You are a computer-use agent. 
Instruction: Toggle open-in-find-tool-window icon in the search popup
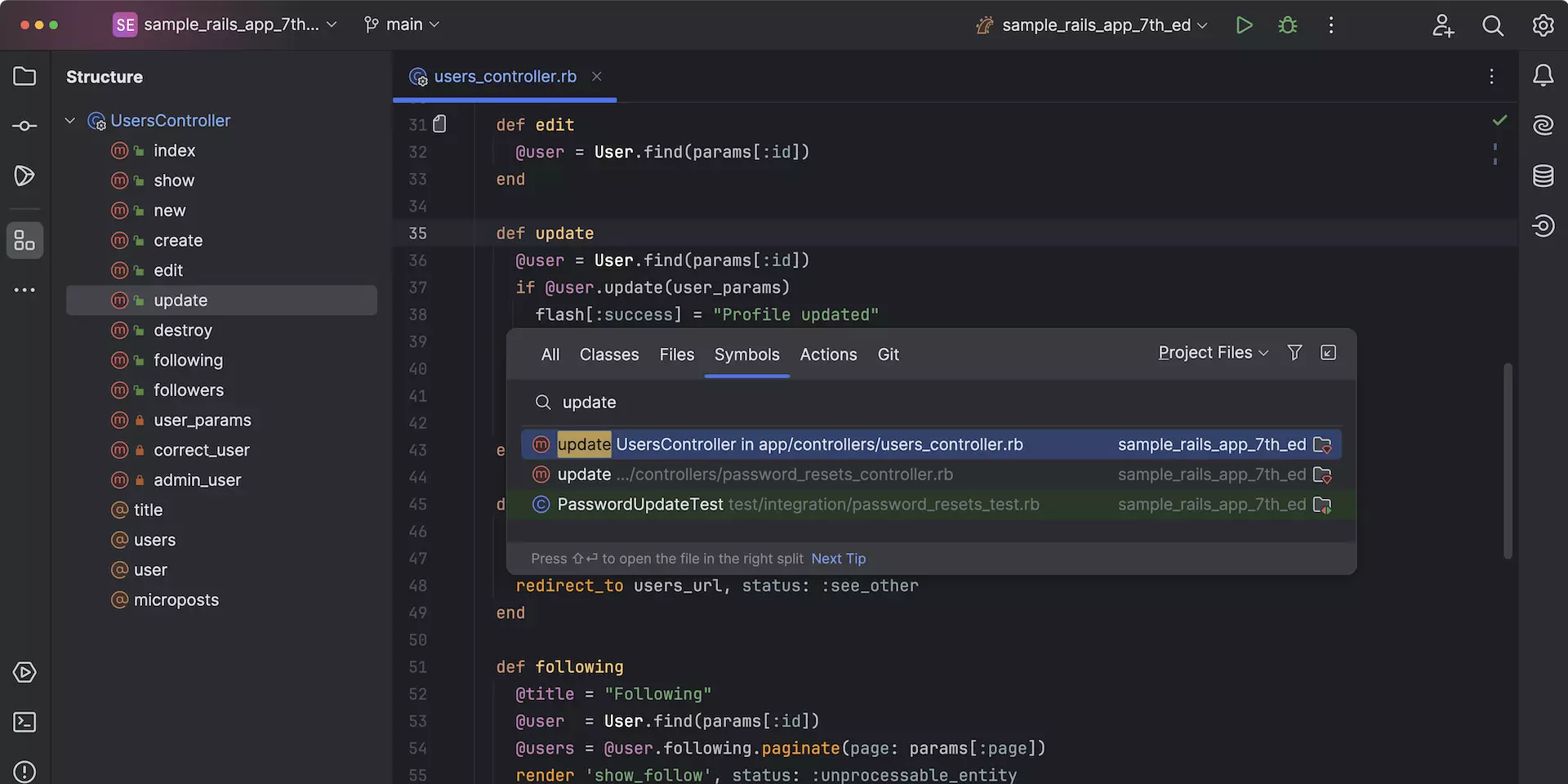click(x=1329, y=353)
